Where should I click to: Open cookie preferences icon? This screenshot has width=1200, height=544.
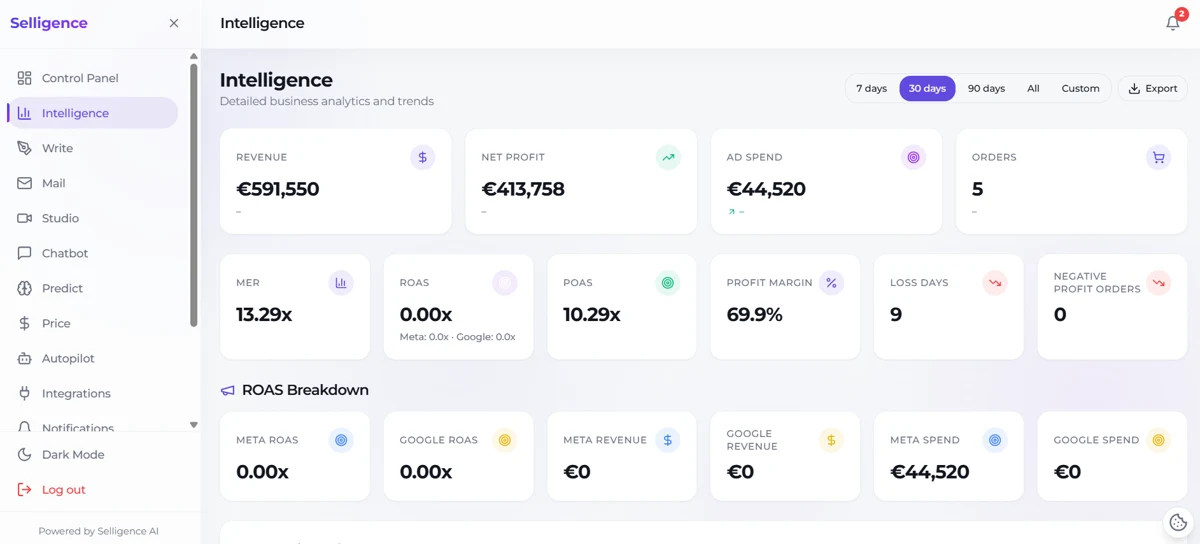(1178, 522)
